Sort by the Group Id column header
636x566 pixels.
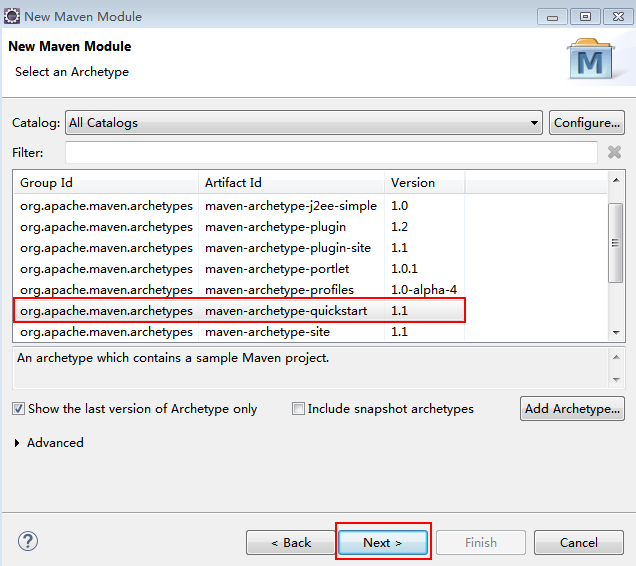(105, 183)
